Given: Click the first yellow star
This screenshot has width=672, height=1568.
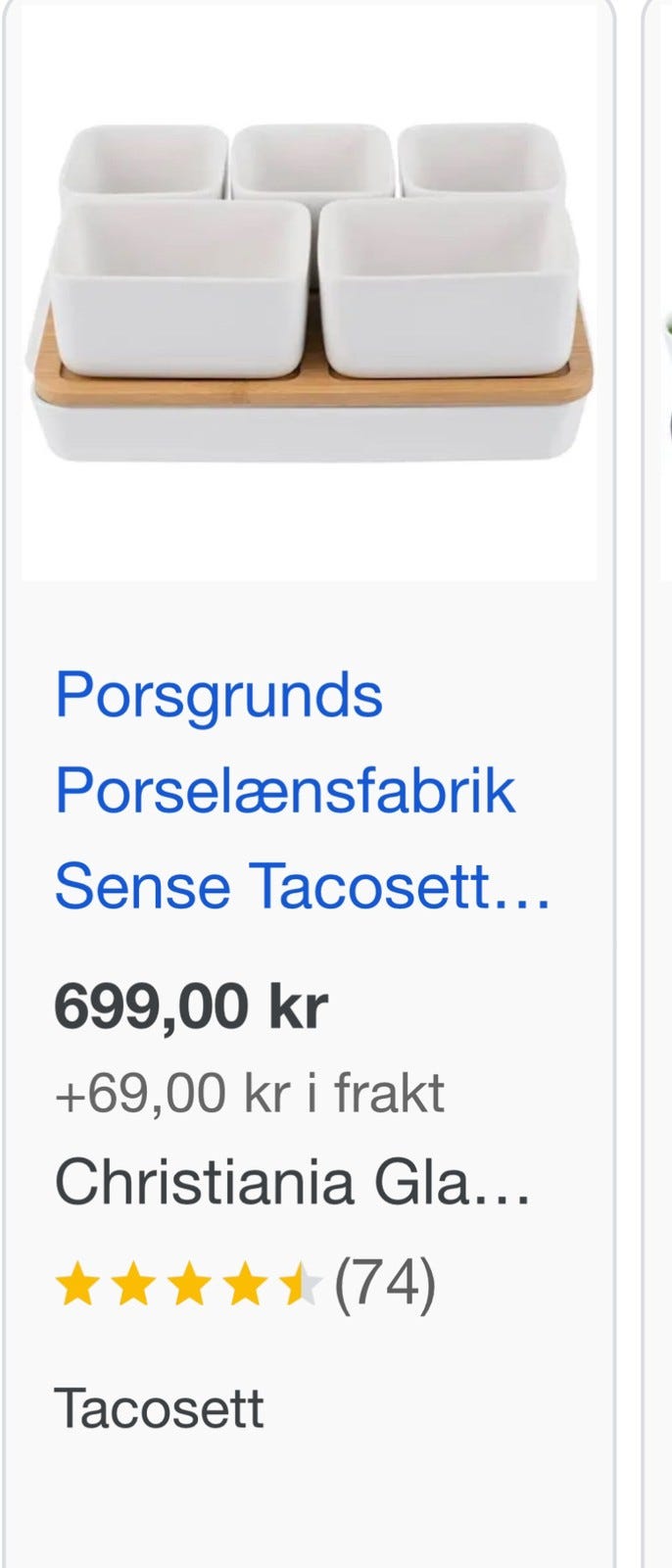Looking at the screenshot, I should point(75,1286).
